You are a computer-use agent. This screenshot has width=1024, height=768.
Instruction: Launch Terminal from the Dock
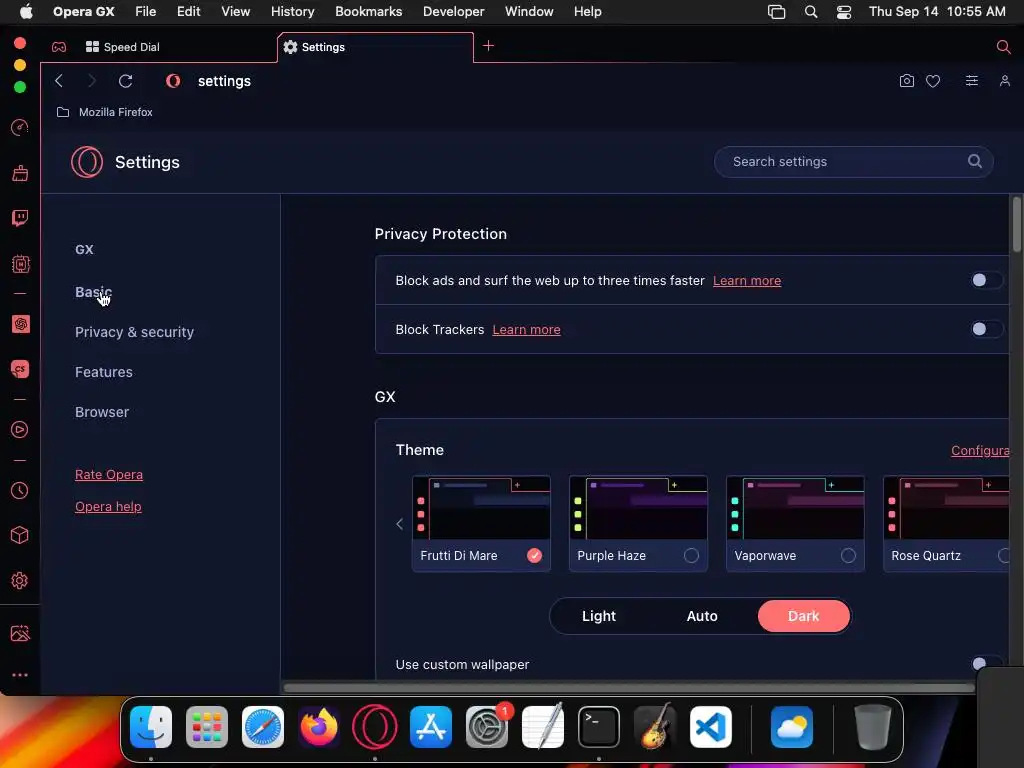pyautogui.click(x=598, y=727)
